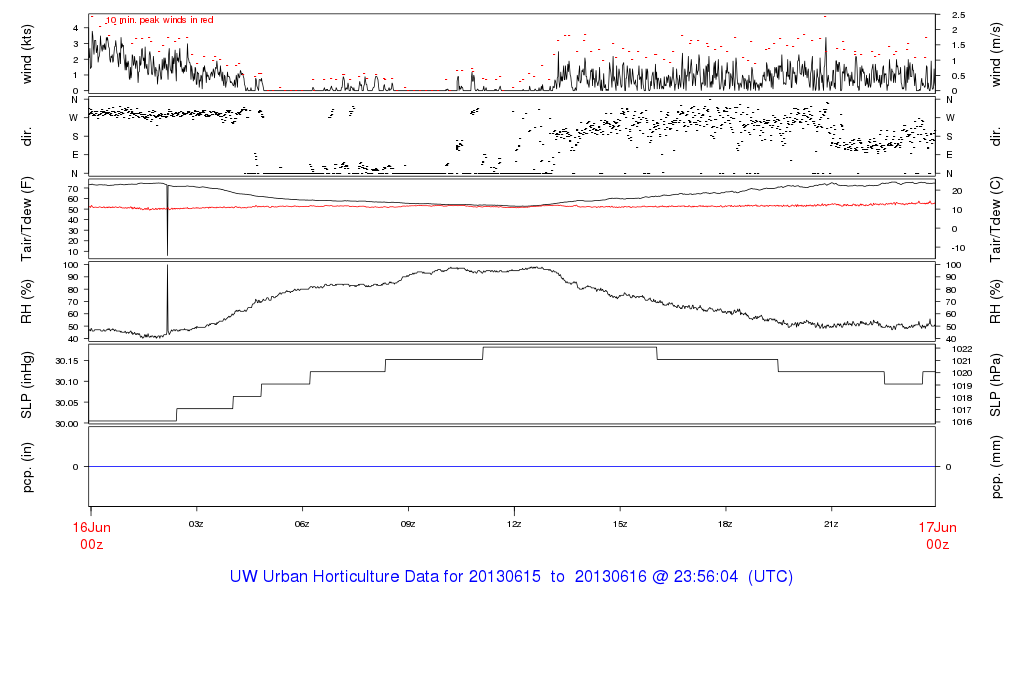Viewport: 1024px width, 700px height.
Task: Click the 'pcp. (in)' axis label
Action: coord(27,467)
